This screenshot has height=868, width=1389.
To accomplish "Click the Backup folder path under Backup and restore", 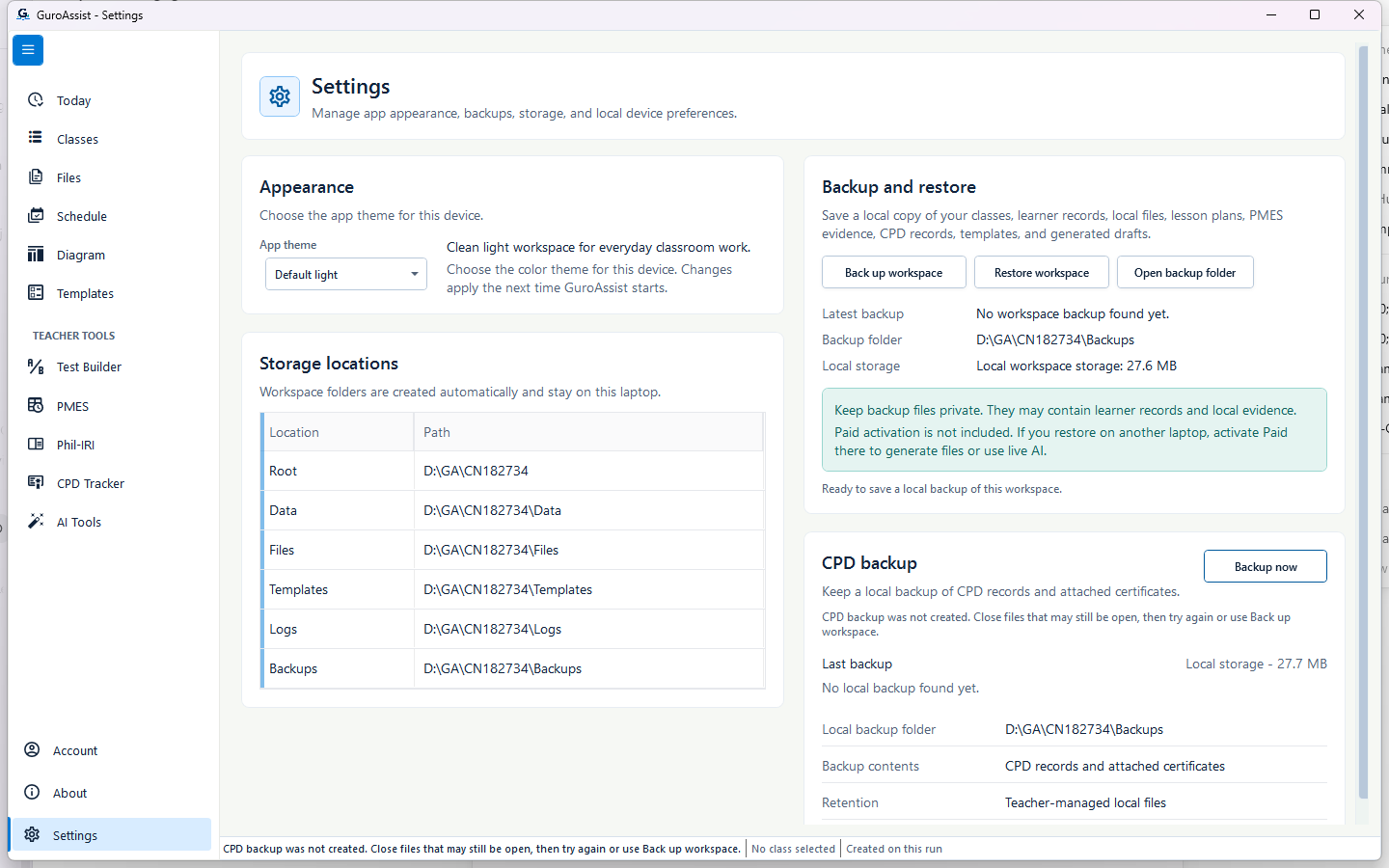I will coord(1055,339).
